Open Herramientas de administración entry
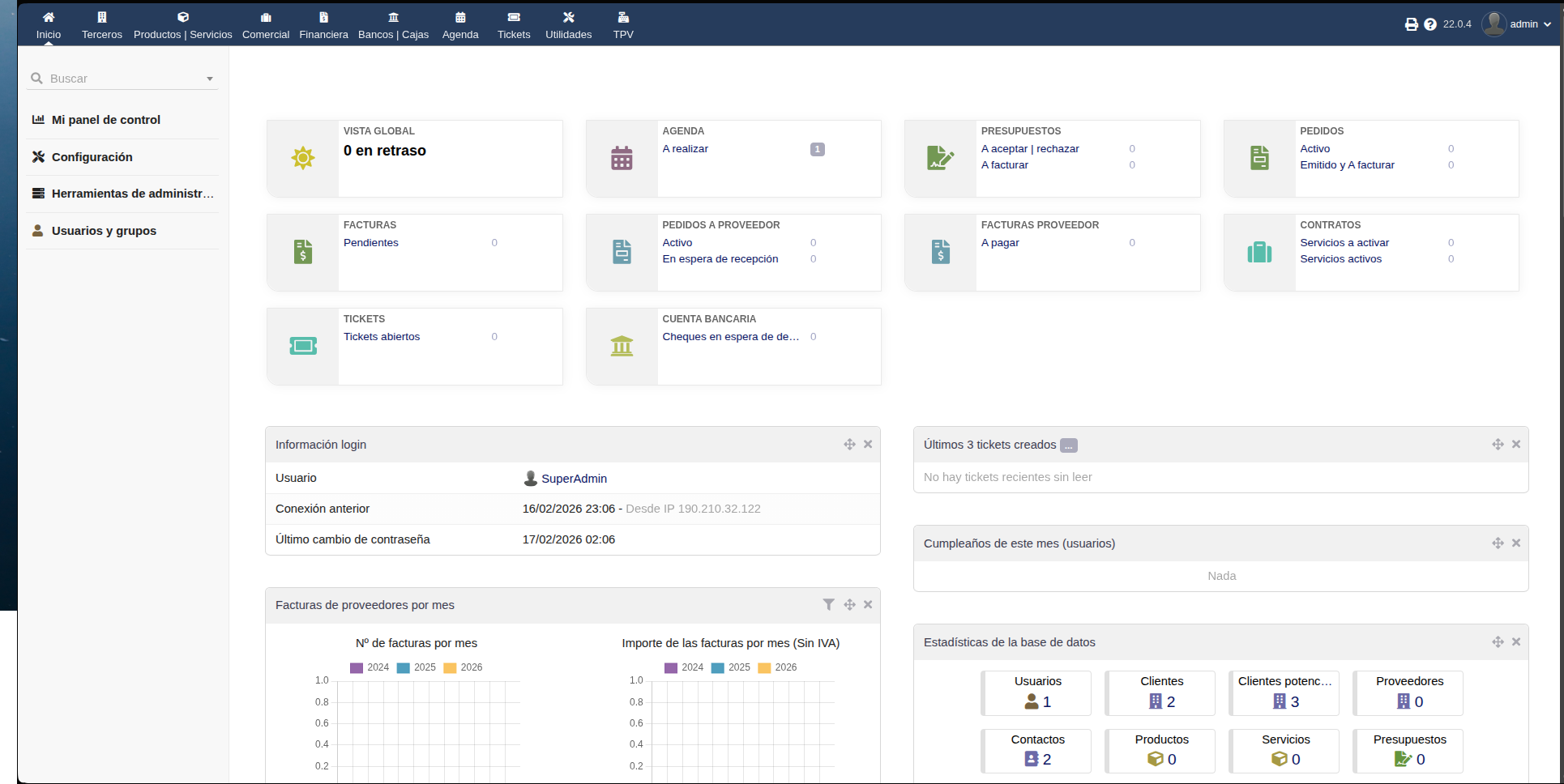This screenshot has height=784, width=1564. coord(132,194)
